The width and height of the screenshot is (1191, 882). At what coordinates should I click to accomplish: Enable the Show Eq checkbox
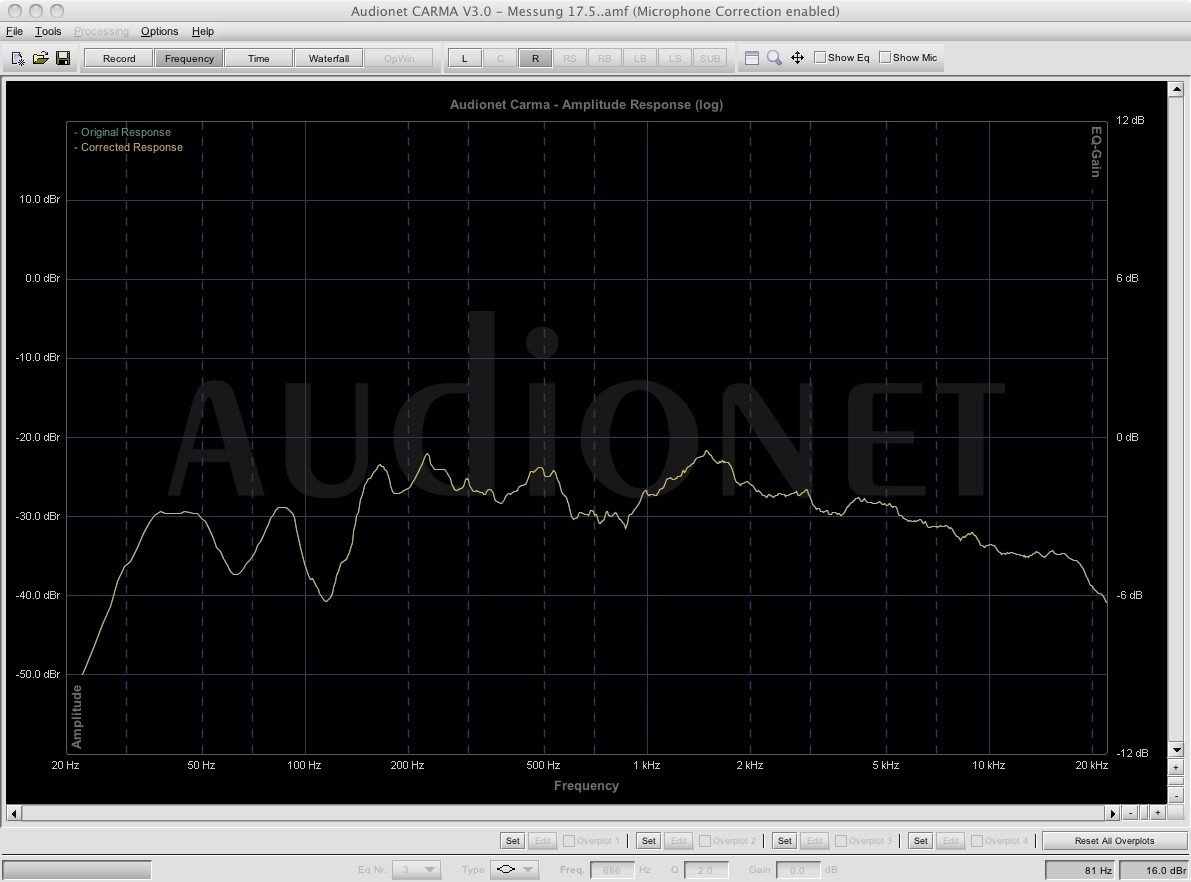(820, 57)
